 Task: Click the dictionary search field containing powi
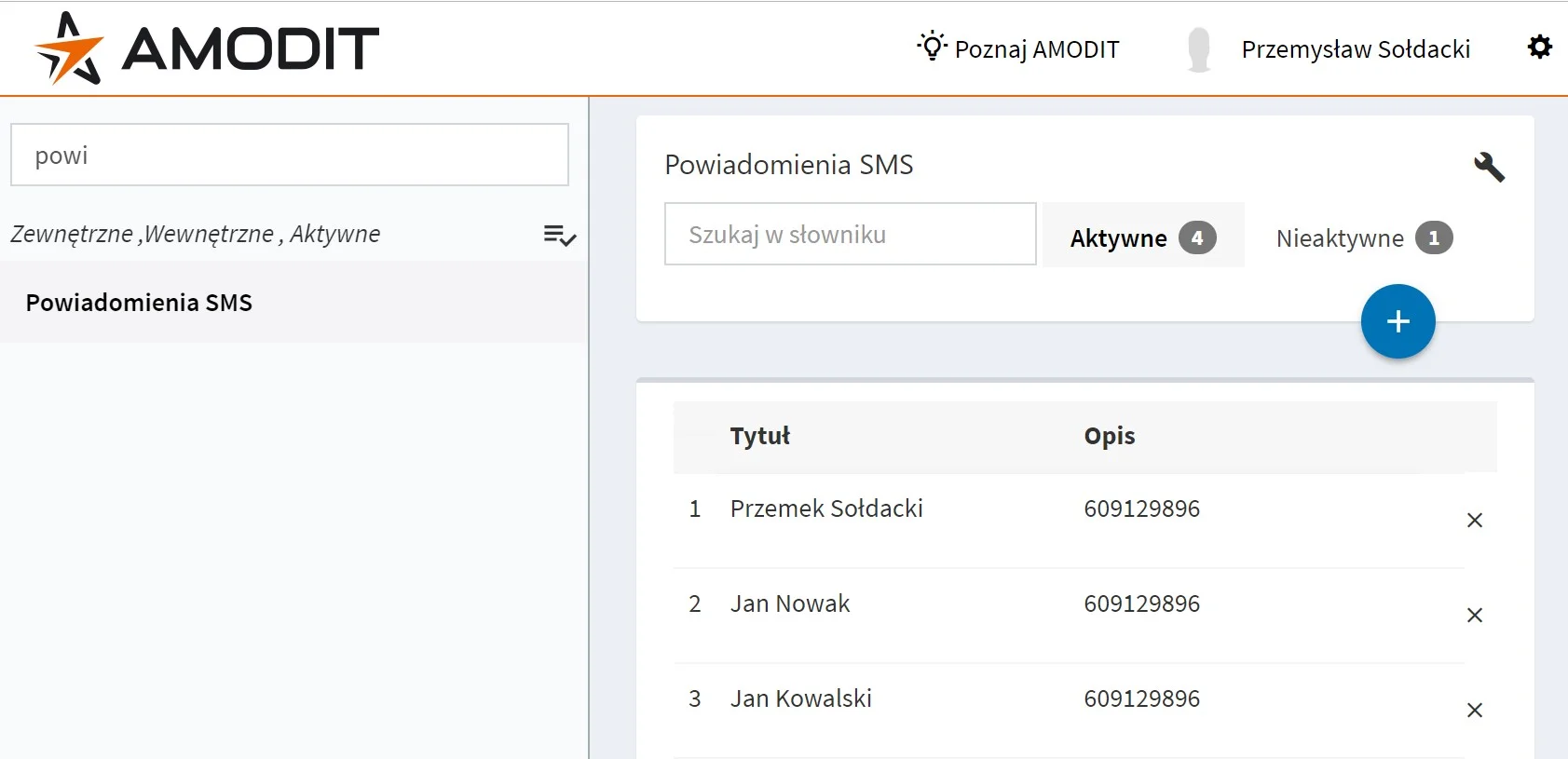point(290,155)
